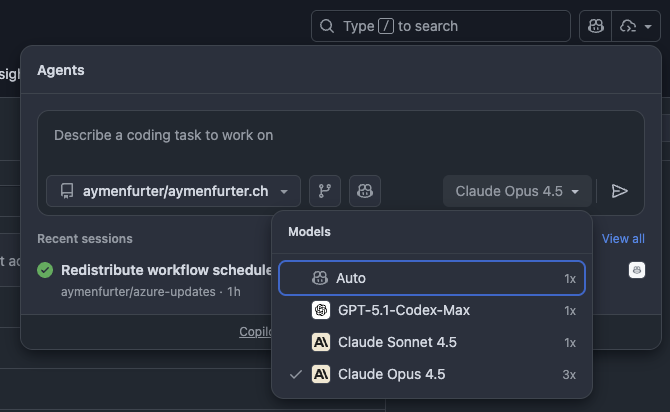Click the Models header text
Viewport: 670px width, 412px height.
point(309,232)
